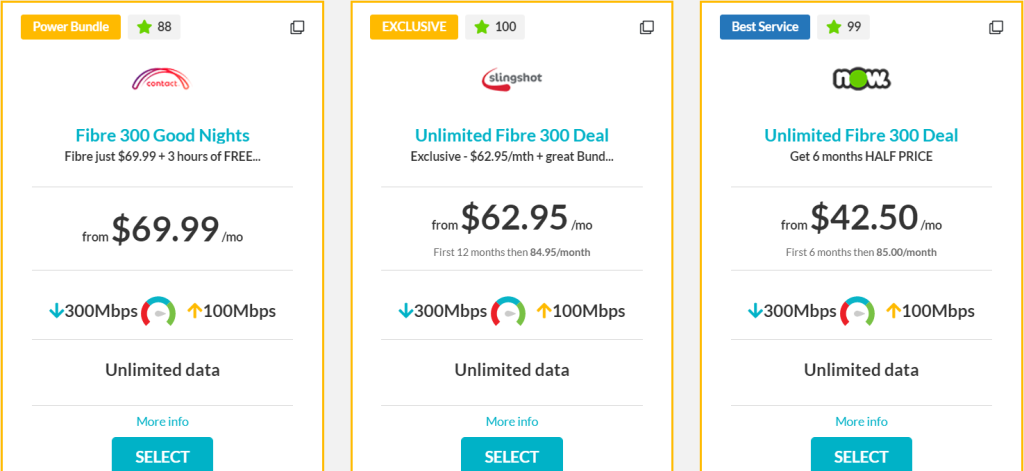Click the star rating 99 badge
Image resolution: width=1024 pixels, height=471 pixels.
tap(845, 27)
